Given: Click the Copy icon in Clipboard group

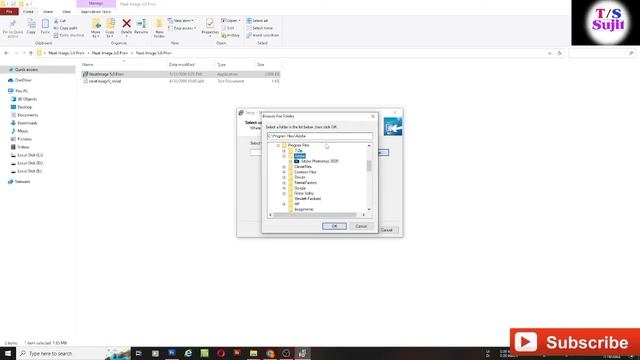Looking at the screenshot, I should (x=31, y=27).
